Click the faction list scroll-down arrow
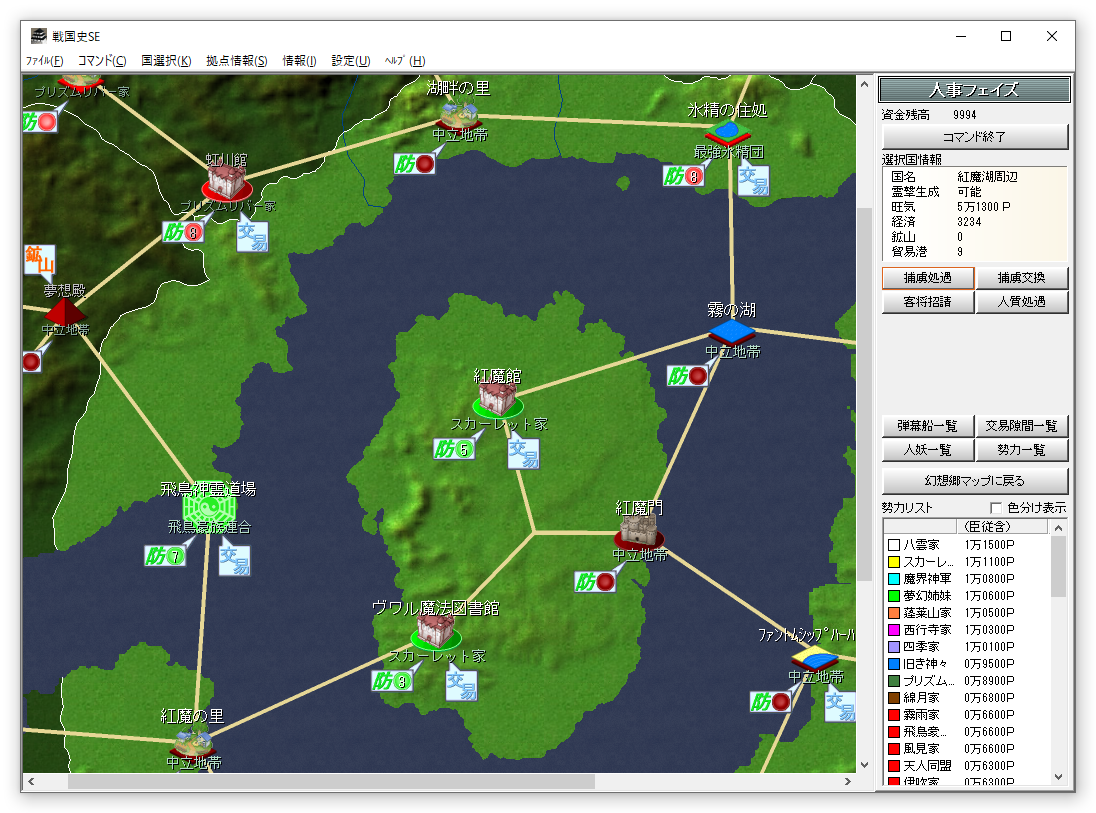The image size is (1096, 813). pos(1059,777)
